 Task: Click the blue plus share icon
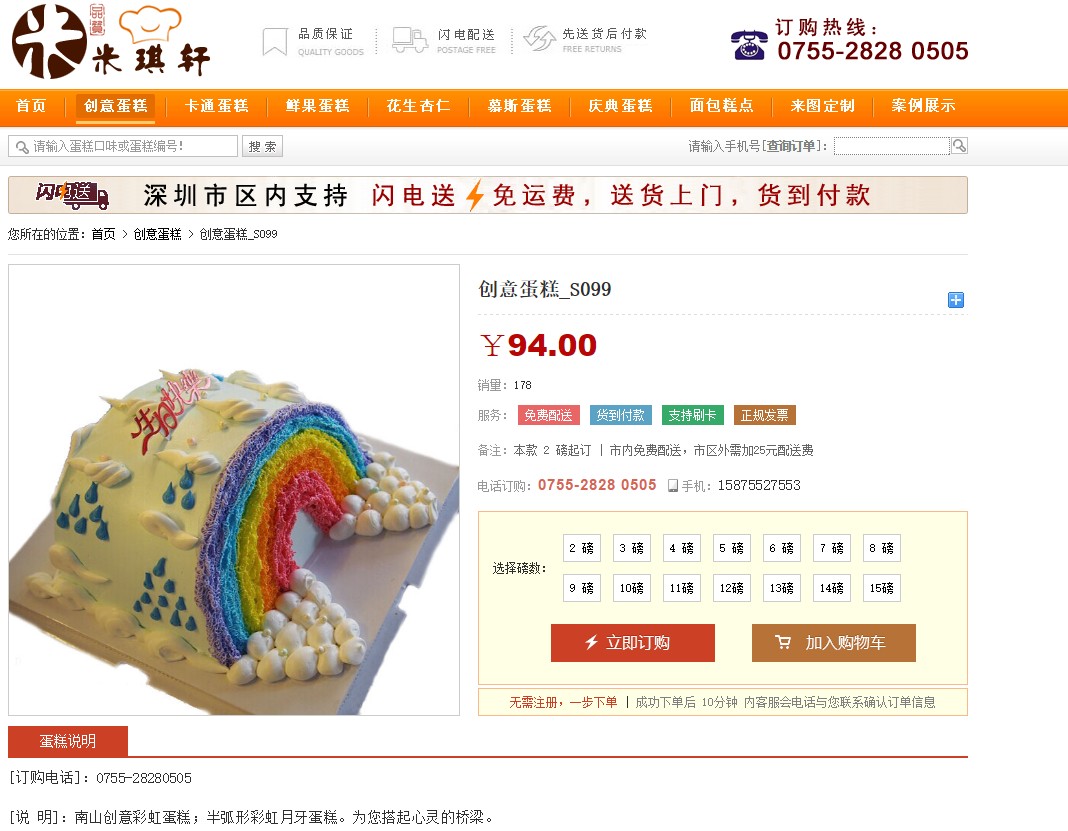click(x=956, y=300)
